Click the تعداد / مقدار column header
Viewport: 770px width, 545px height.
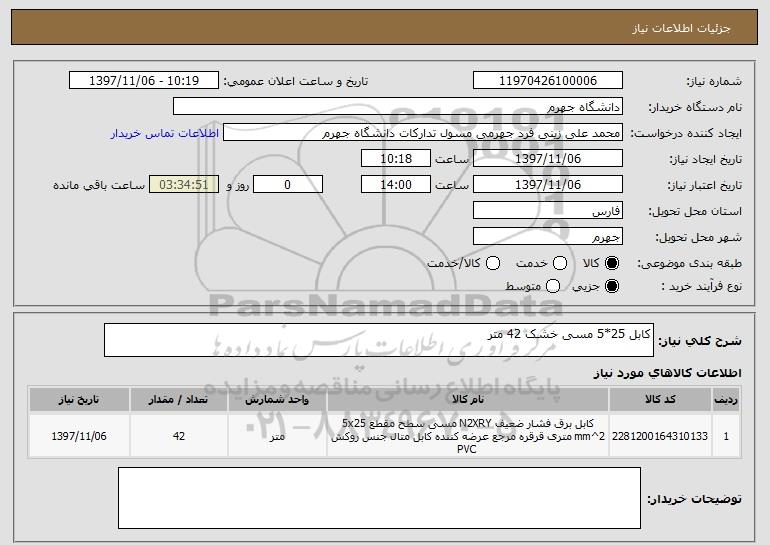[x=179, y=400]
